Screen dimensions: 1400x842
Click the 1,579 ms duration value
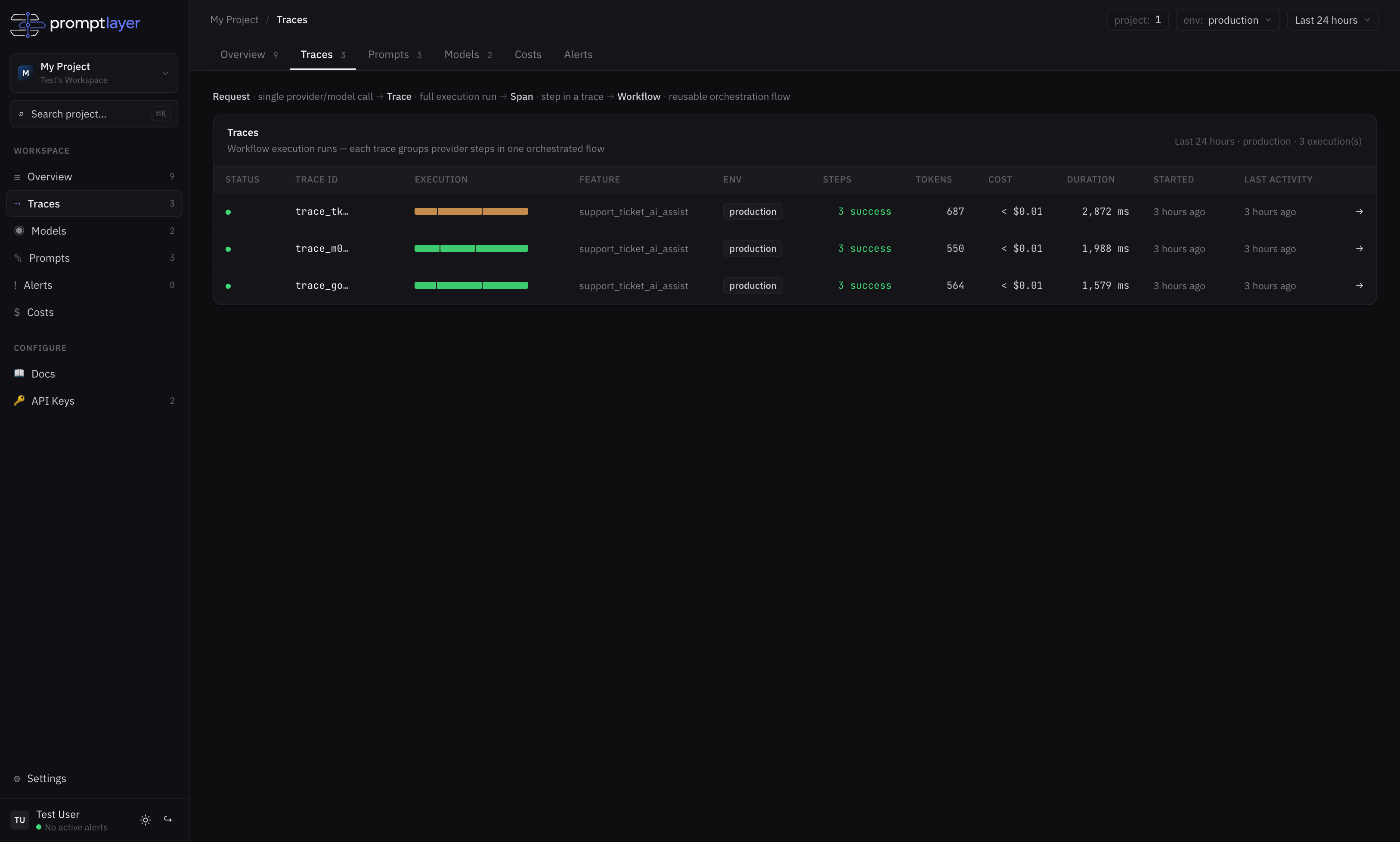pyautogui.click(x=1105, y=285)
